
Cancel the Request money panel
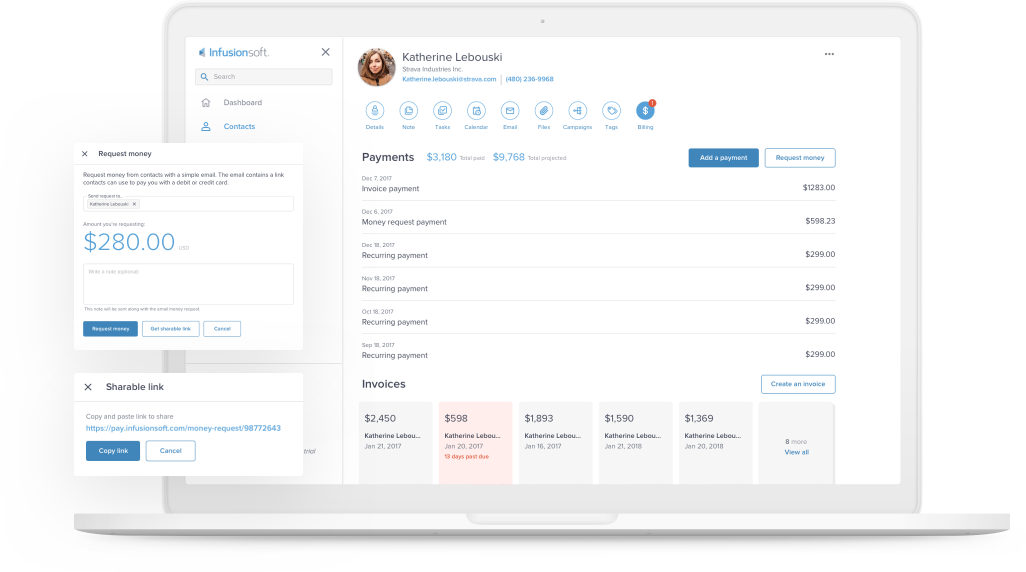pyautogui.click(x=222, y=329)
